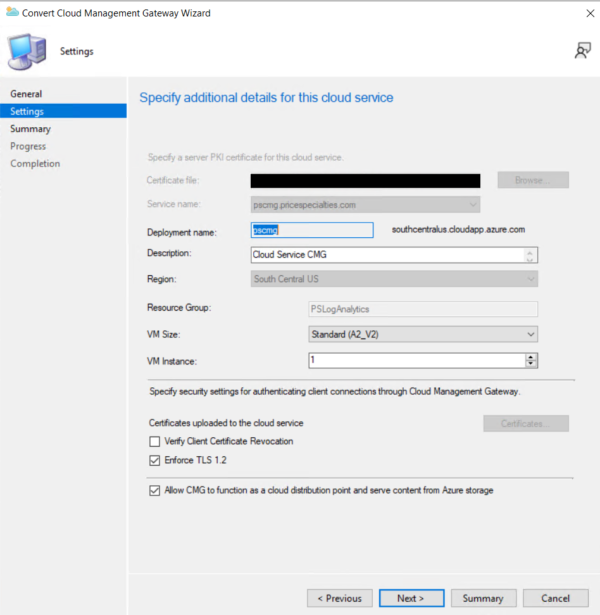The image size is (600, 615).
Task: Click the Resource Group field
Action: (x=423, y=309)
